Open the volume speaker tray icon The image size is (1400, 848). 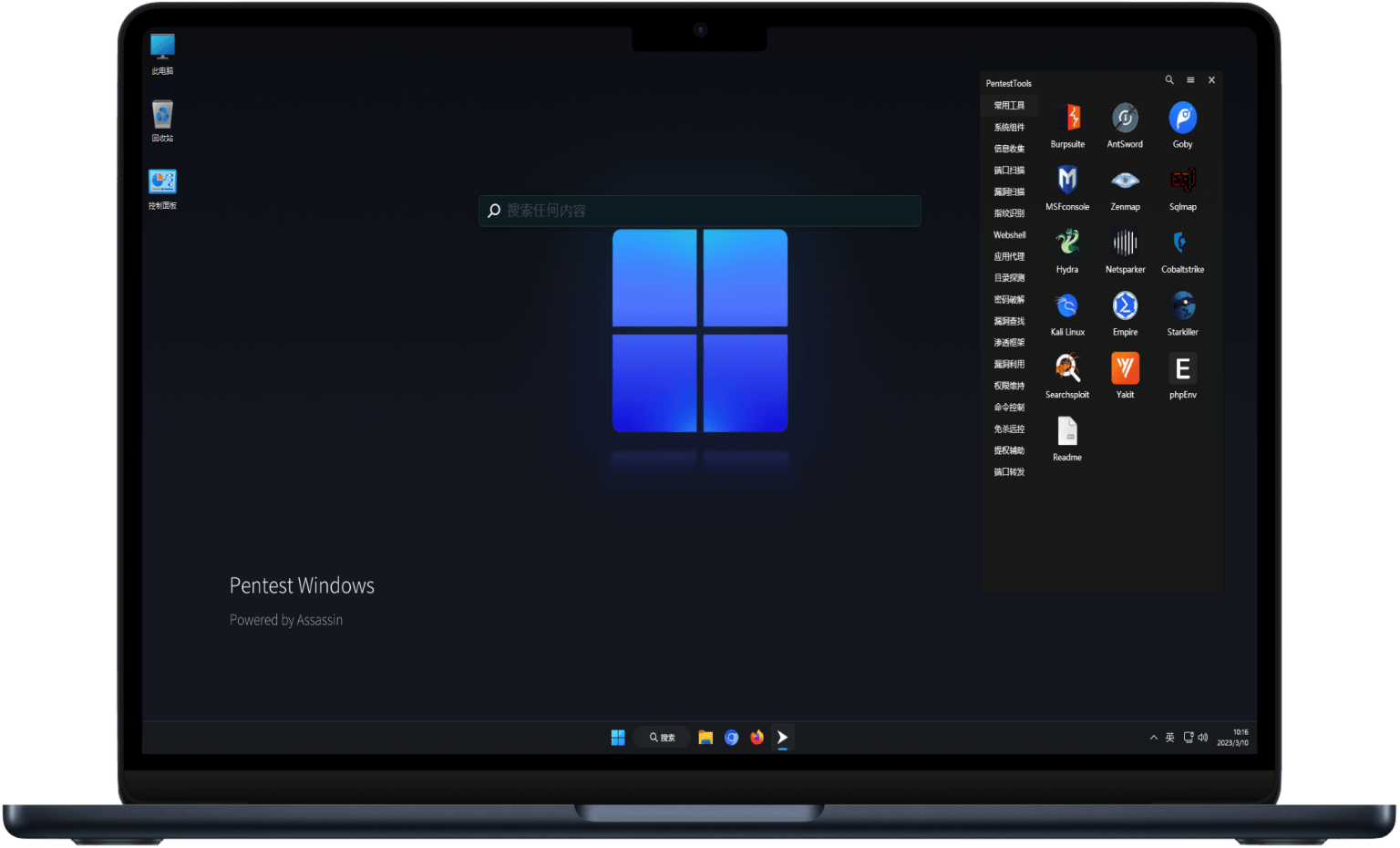click(x=1203, y=738)
